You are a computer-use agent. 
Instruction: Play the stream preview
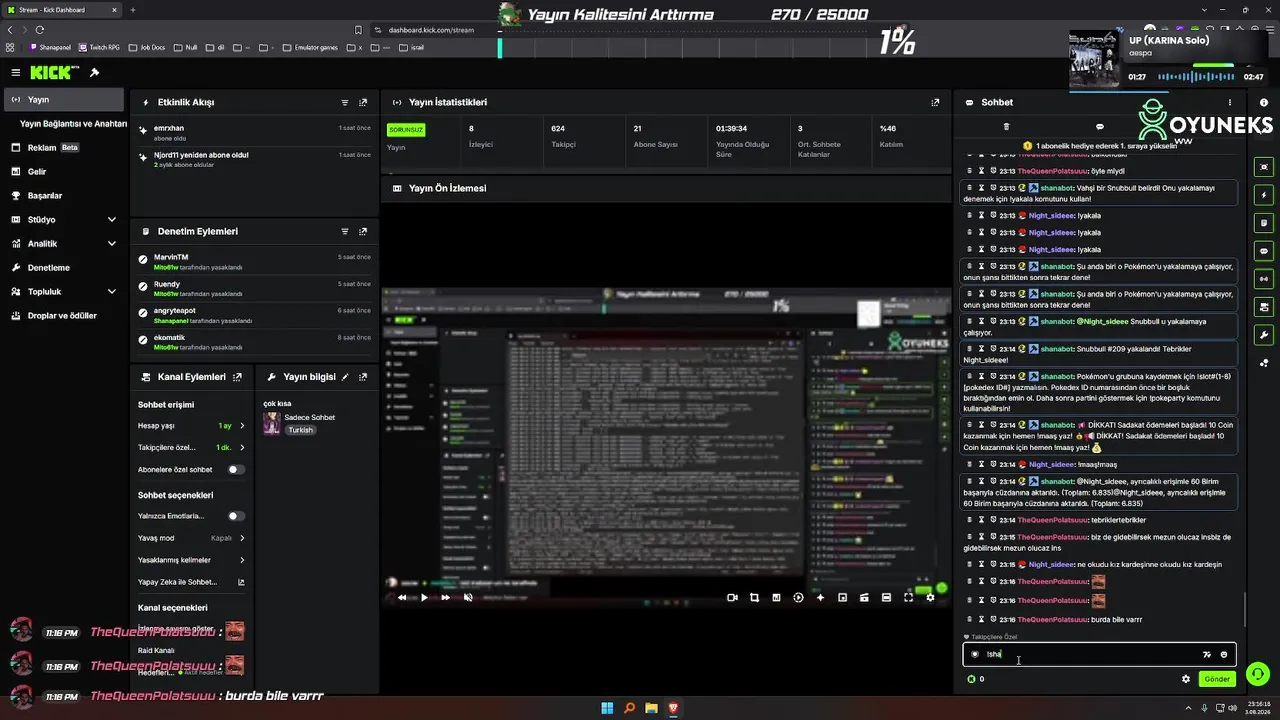(424, 598)
